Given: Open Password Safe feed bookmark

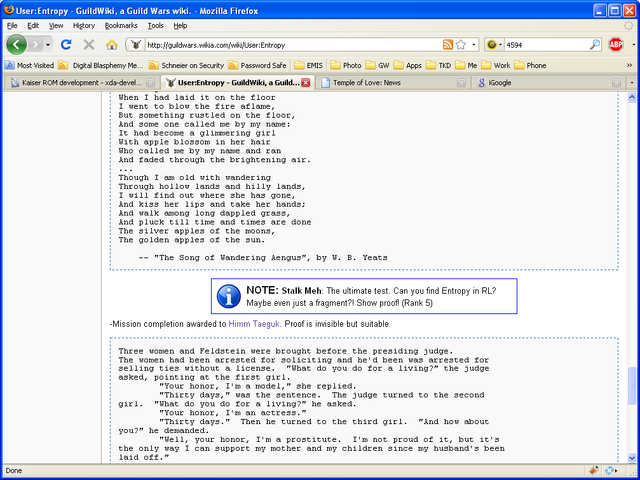Looking at the screenshot, I should tap(258, 65).
